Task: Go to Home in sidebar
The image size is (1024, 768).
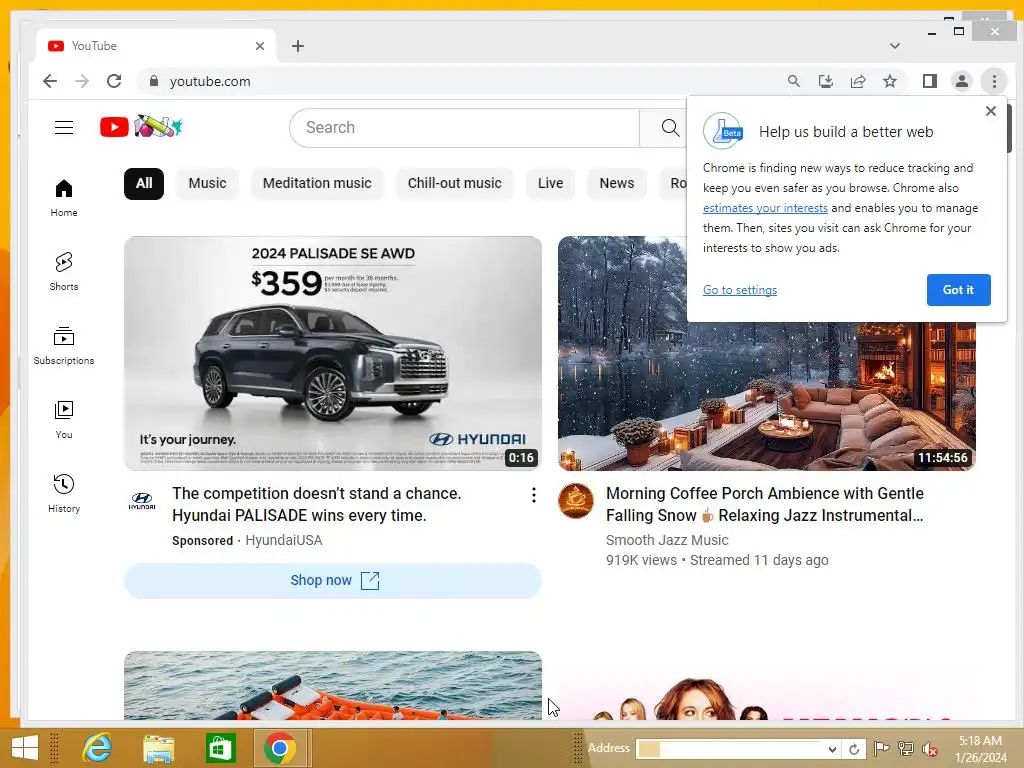Action: (64, 197)
